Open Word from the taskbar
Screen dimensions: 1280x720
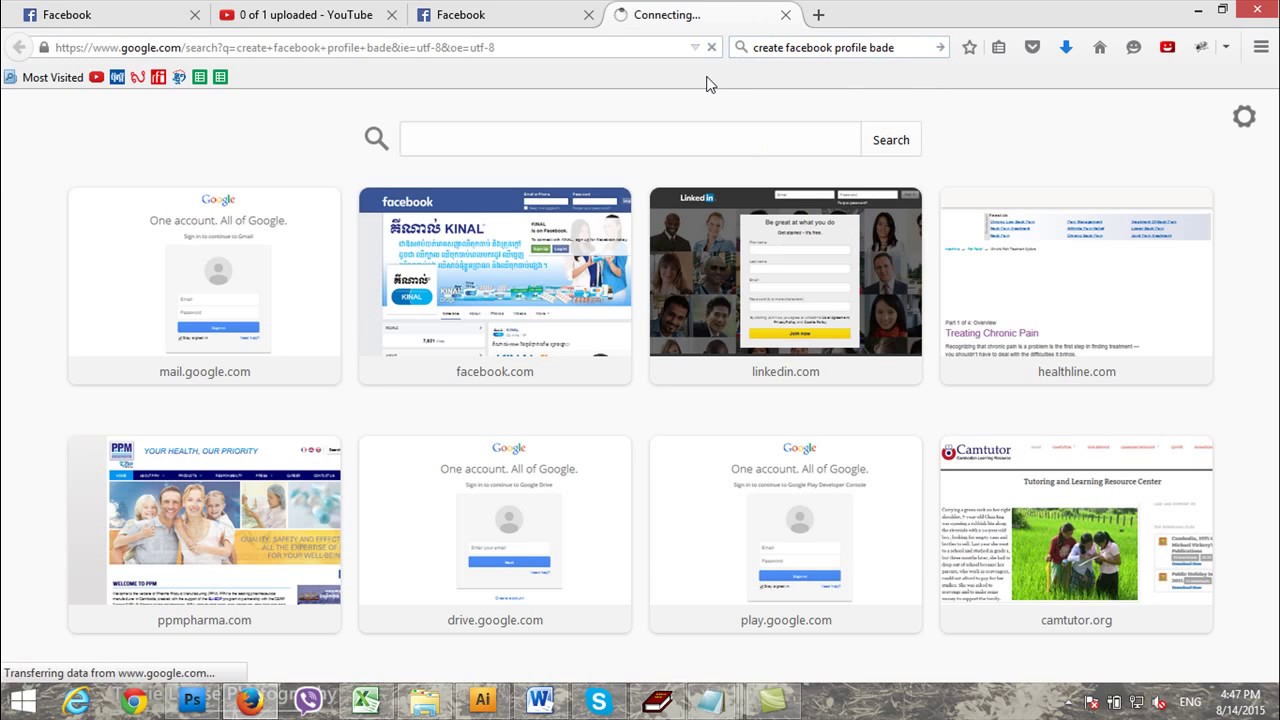(540, 701)
